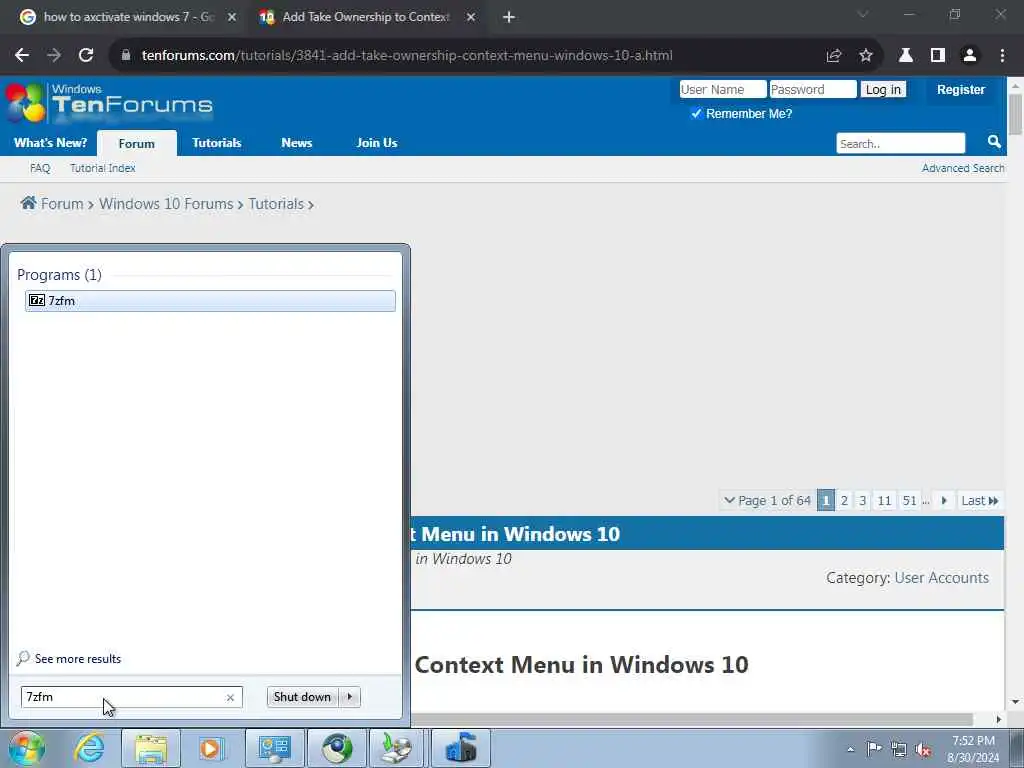This screenshot has height=768, width=1024.
Task: Click the Log in button
Action: 883,89
